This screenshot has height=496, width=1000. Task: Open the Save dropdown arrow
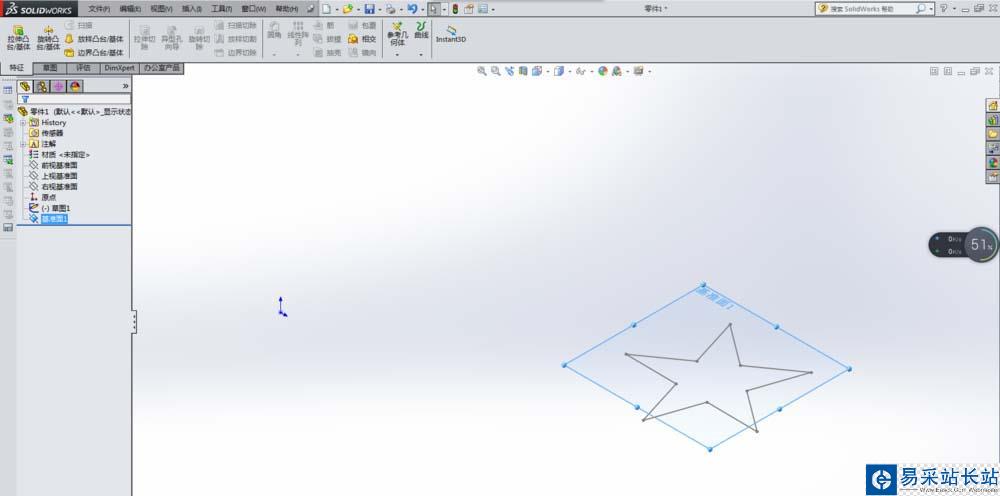(379, 10)
